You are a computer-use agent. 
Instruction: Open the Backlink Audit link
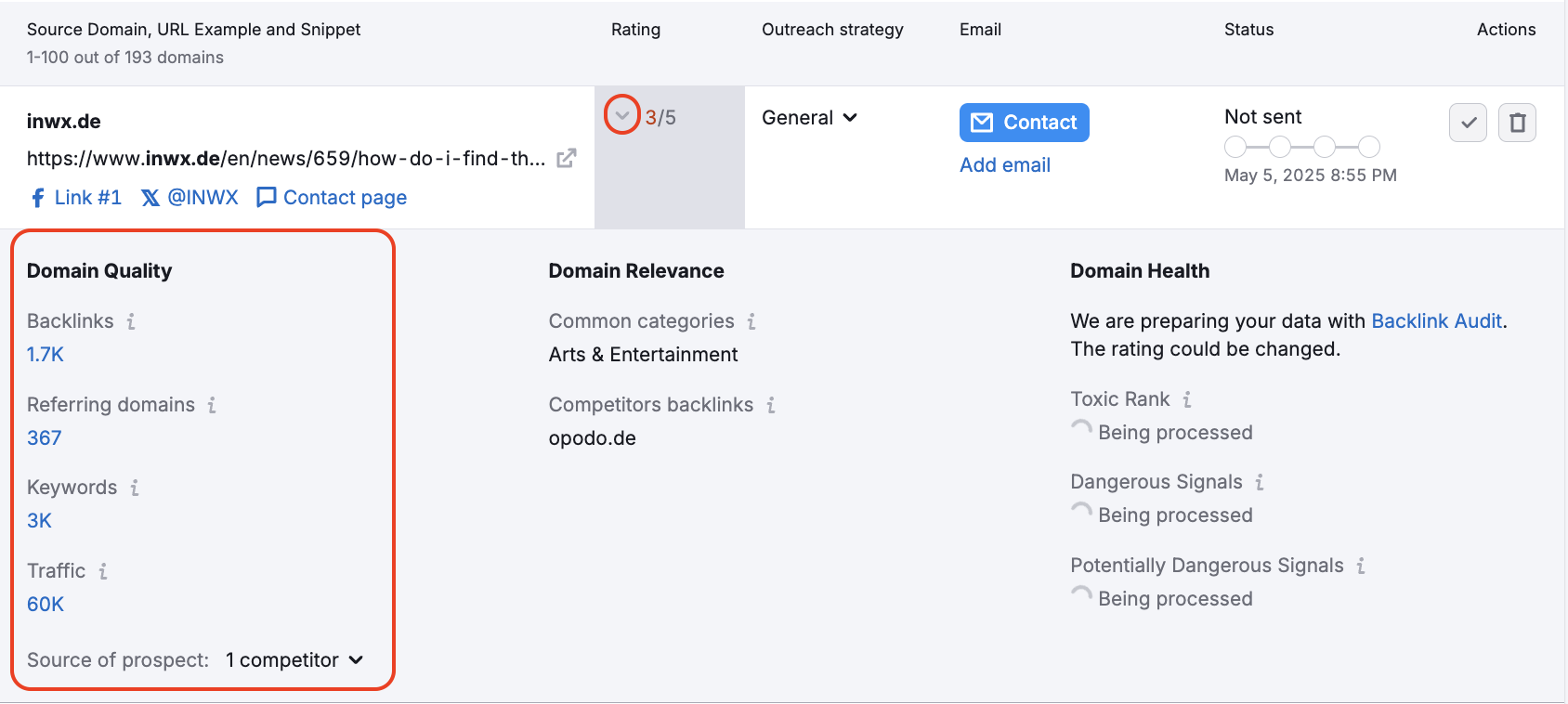click(1436, 321)
